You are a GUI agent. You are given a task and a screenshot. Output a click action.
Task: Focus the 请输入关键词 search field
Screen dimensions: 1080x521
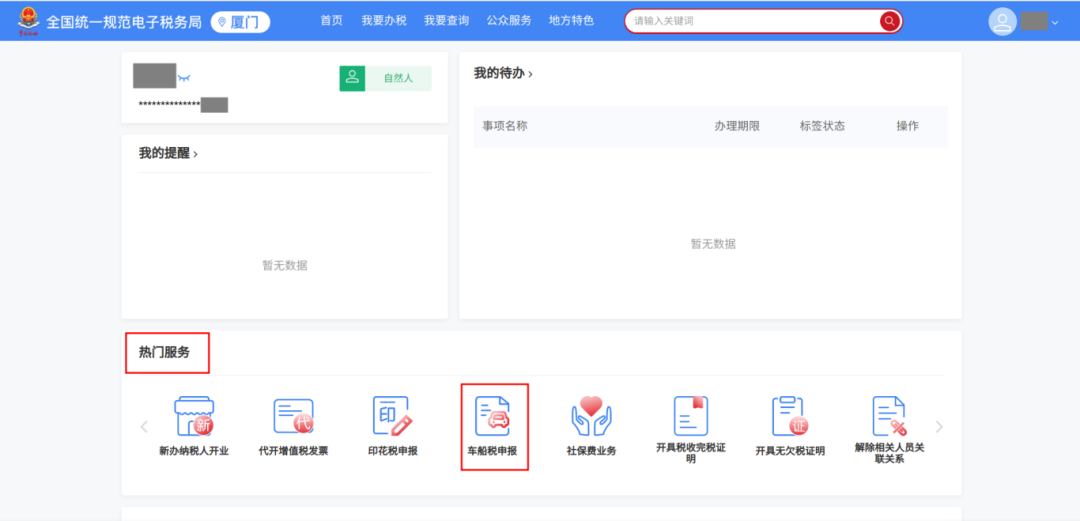coord(754,21)
